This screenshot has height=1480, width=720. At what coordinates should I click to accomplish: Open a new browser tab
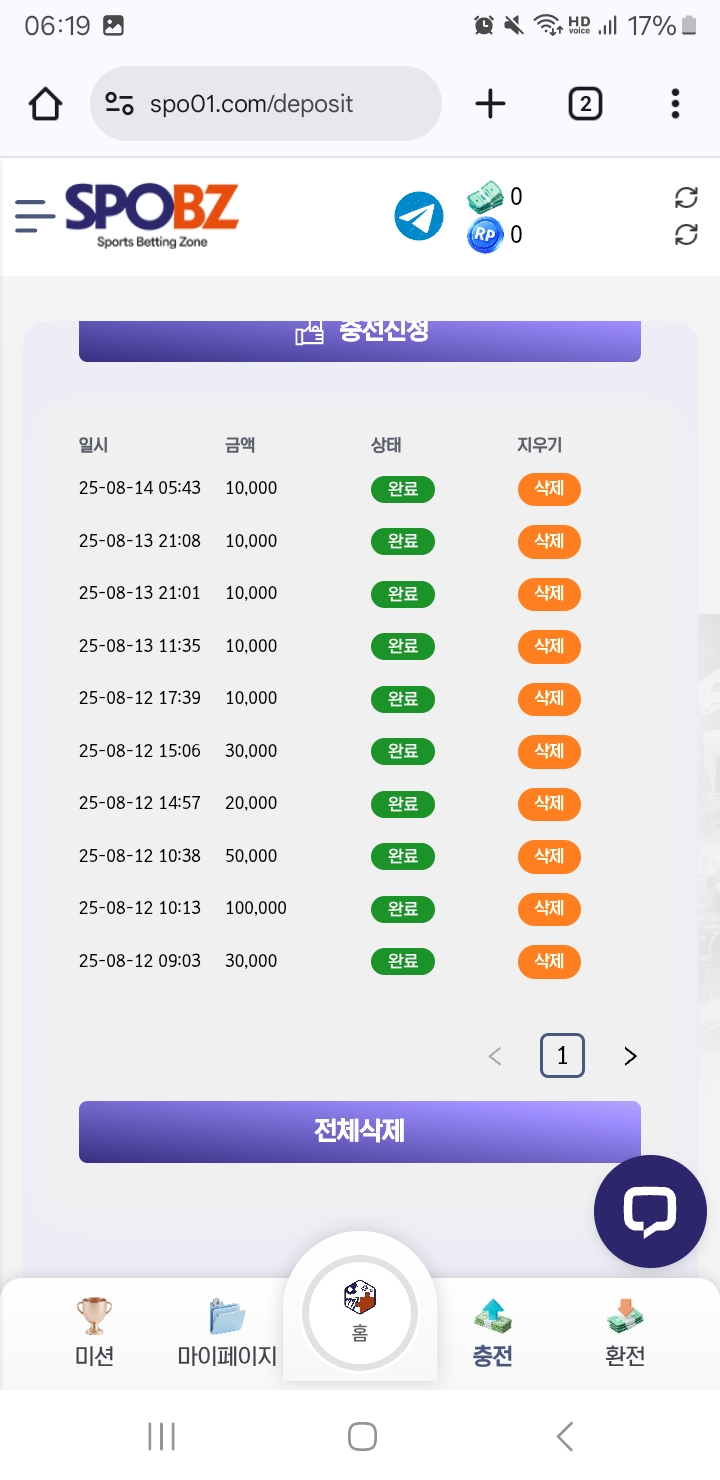click(490, 104)
